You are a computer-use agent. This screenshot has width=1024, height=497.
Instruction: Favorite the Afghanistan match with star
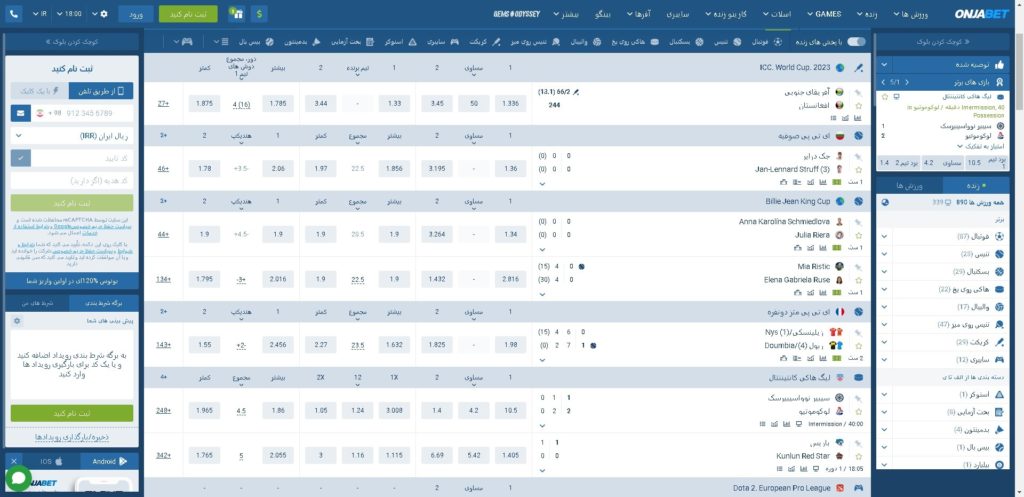coord(856,104)
